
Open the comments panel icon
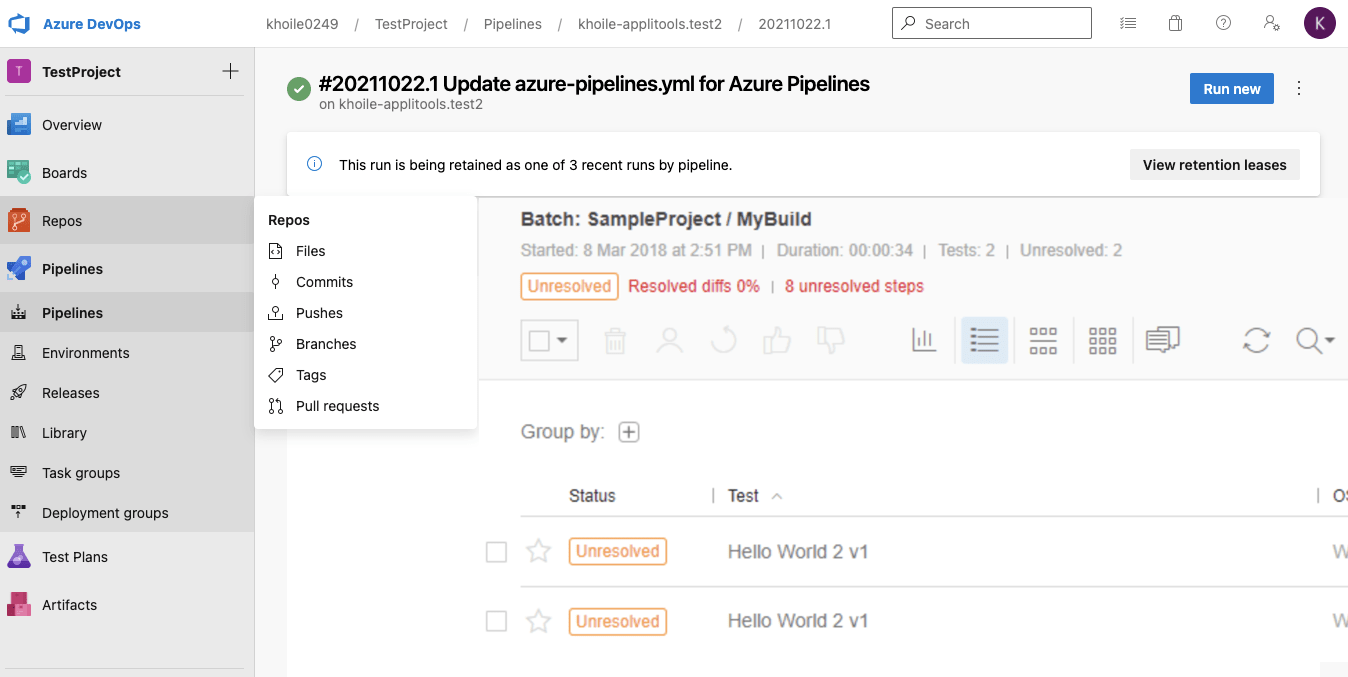(x=1163, y=340)
